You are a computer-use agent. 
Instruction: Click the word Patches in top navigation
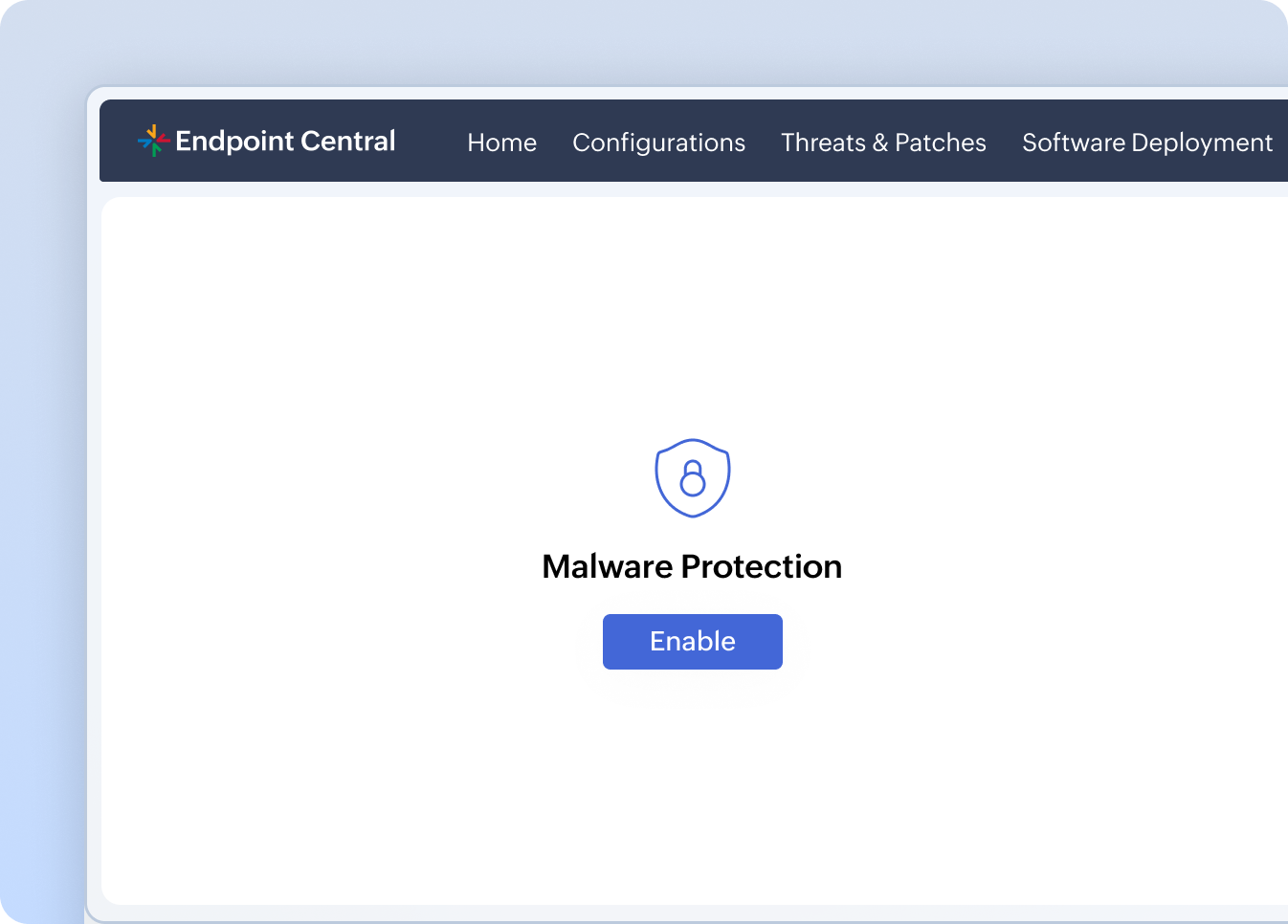coord(940,143)
